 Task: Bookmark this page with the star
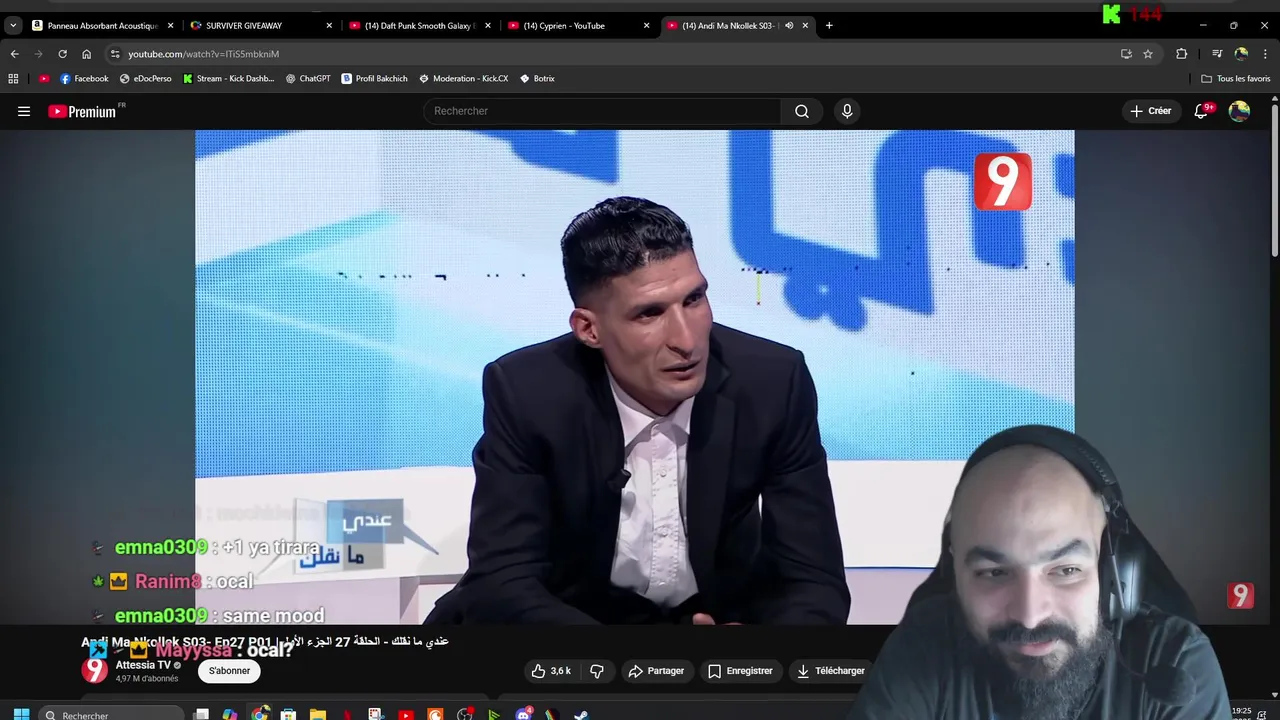[1148, 54]
